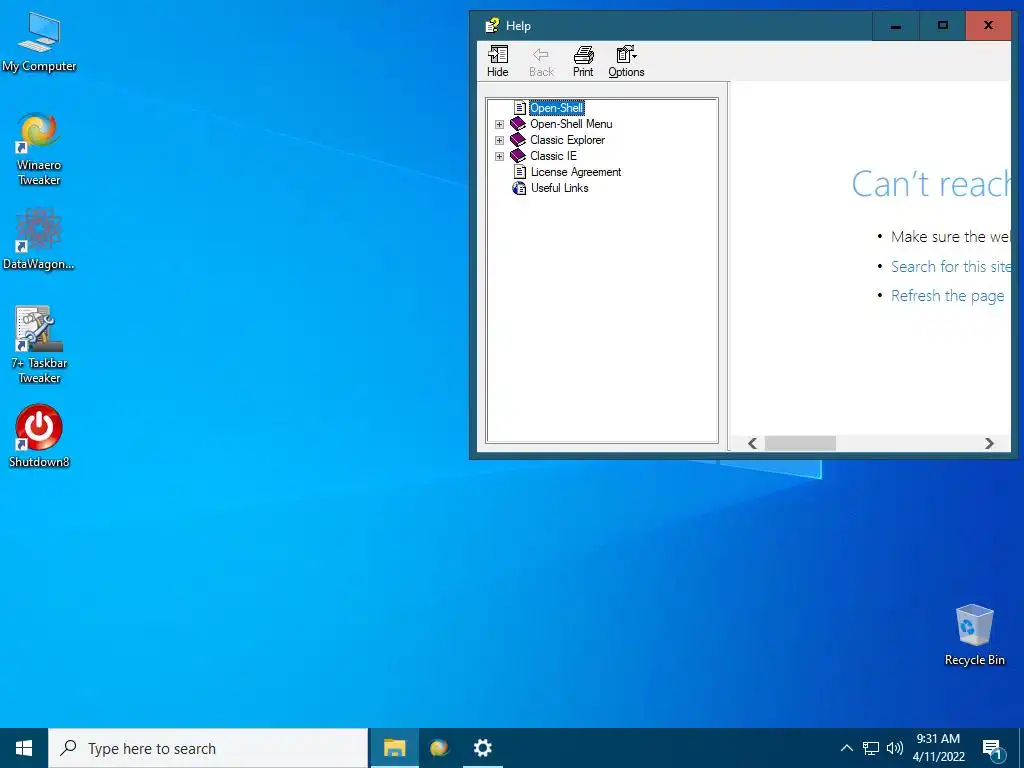1024x768 pixels.
Task: Select the Winaero Tweaker desktop shortcut
Action: (x=39, y=149)
